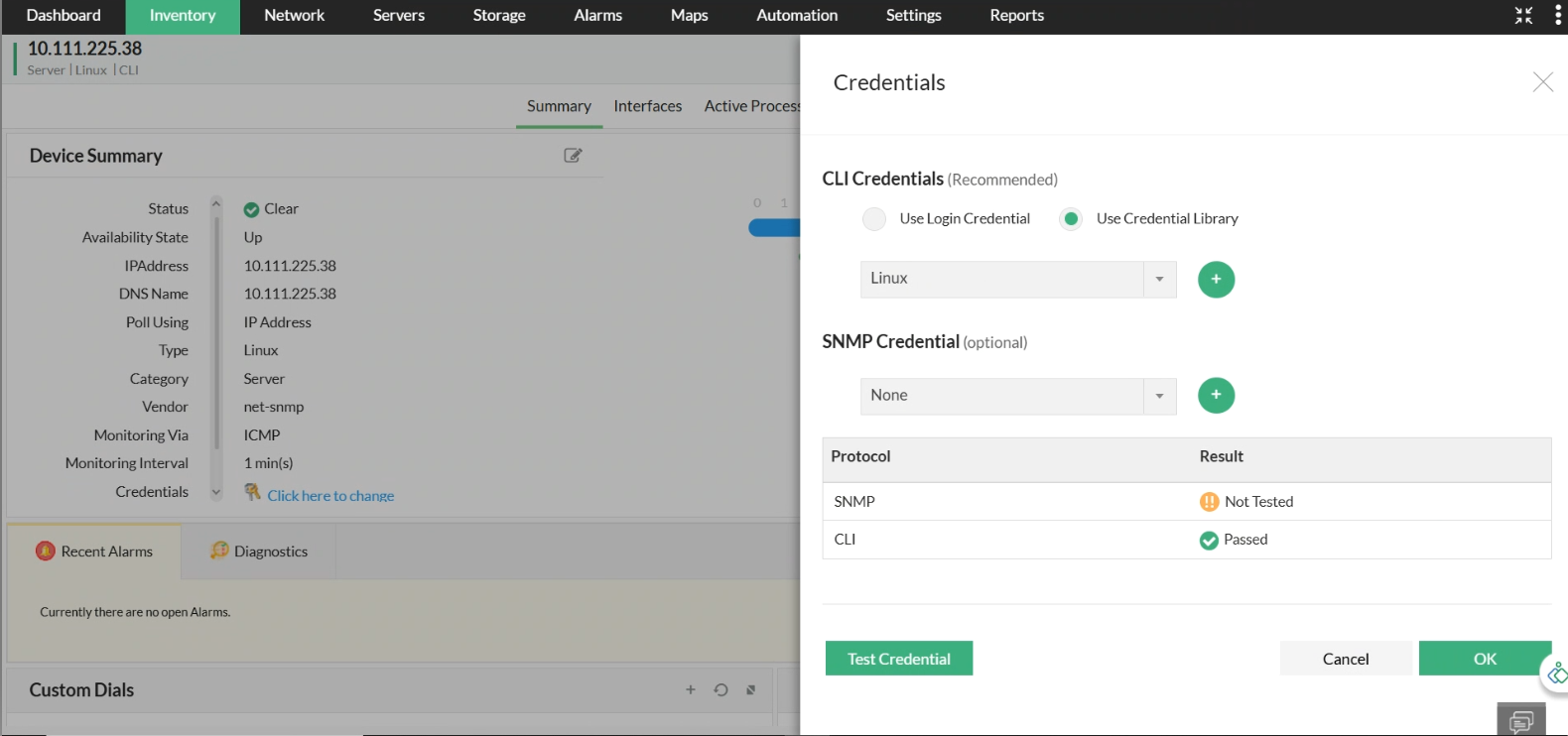This screenshot has height=736, width=1568.
Task: Refresh the Custom Dials section
Action: (721, 689)
